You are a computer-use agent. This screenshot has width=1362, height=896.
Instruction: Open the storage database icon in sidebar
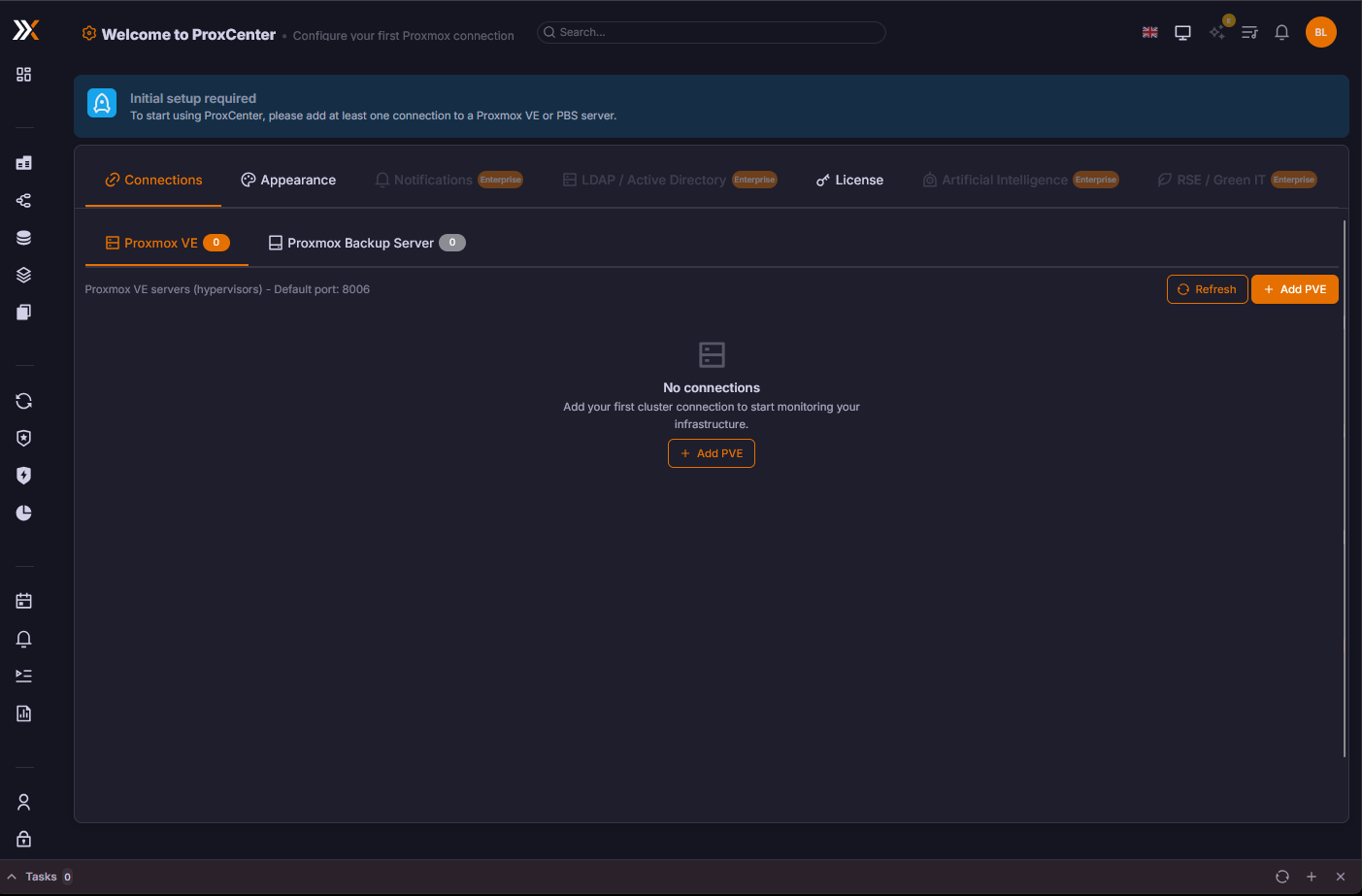coord(23,237)
